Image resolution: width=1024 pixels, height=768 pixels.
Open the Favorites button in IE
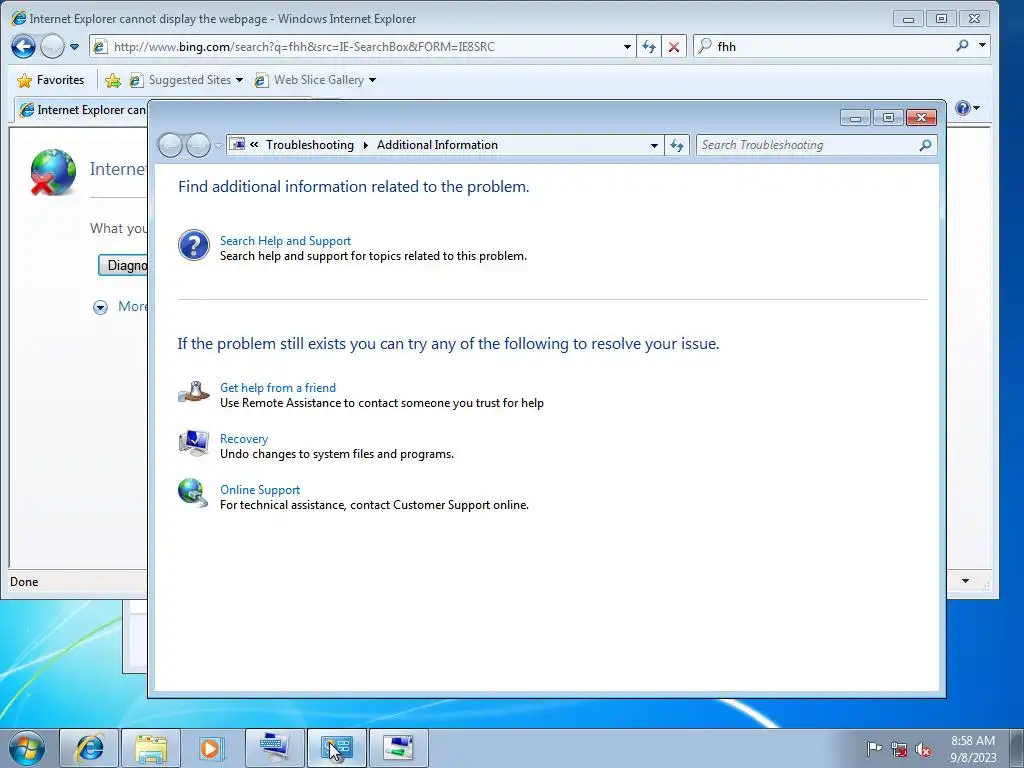[x=51, y=80]
